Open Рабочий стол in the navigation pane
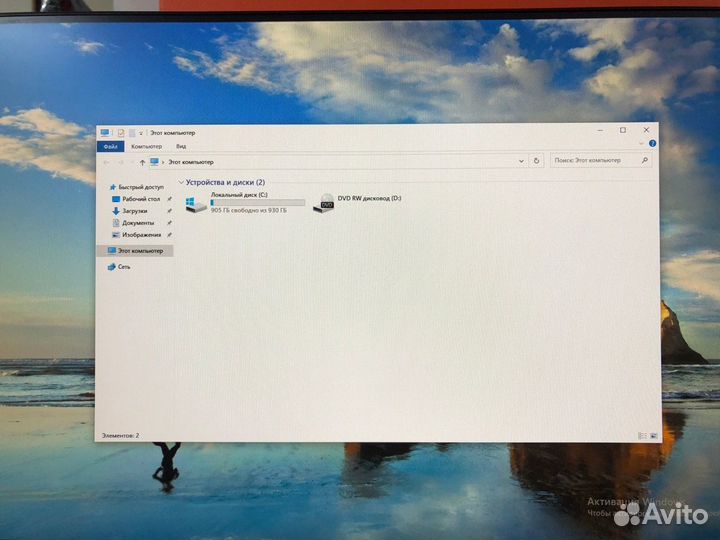This screenshot has height=540, width=720. [136, 199]
